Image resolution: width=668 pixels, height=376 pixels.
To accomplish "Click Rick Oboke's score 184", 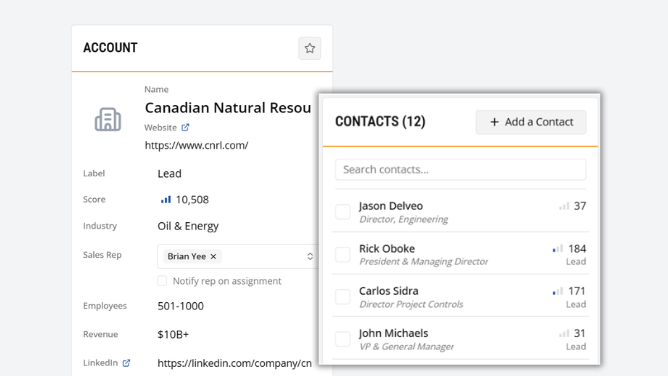I will [577, 249].
